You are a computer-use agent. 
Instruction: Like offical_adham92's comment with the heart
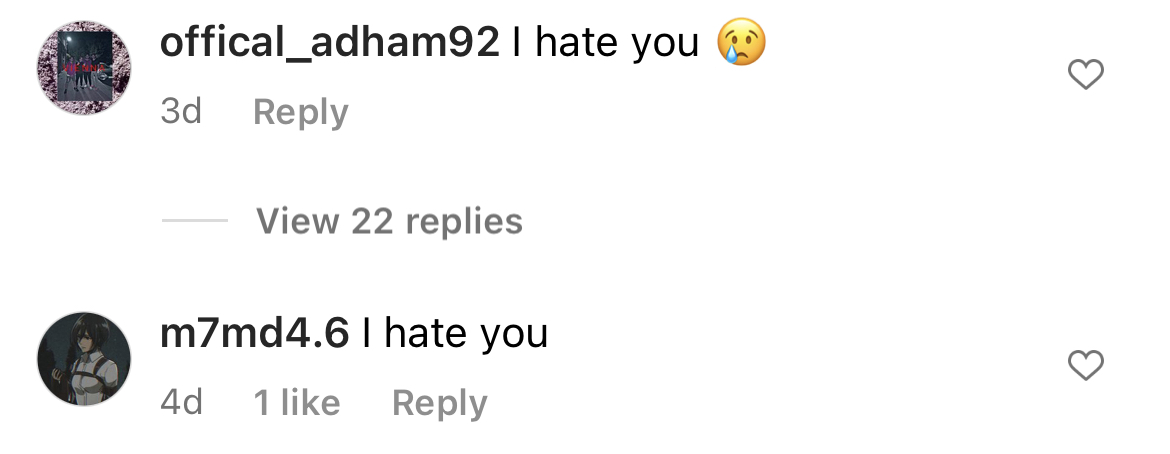click(1086, 75)
